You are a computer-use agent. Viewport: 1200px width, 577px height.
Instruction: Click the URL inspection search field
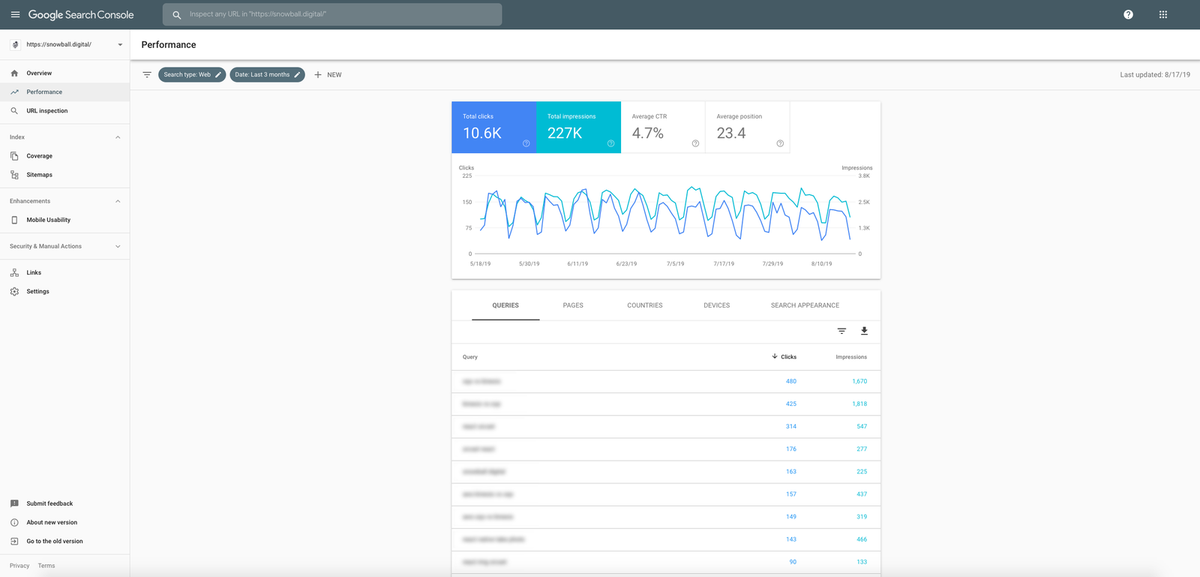tap(332, 15)
